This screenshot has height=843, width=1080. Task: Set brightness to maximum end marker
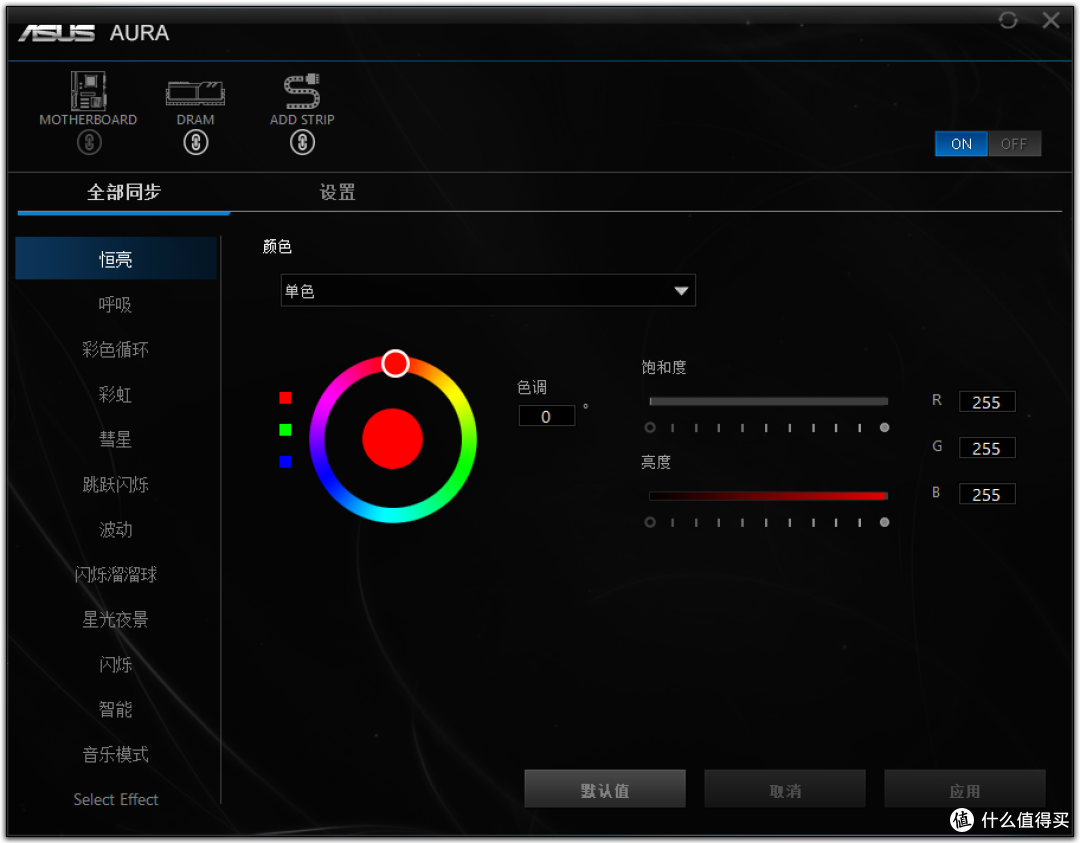tap(884, 523)
